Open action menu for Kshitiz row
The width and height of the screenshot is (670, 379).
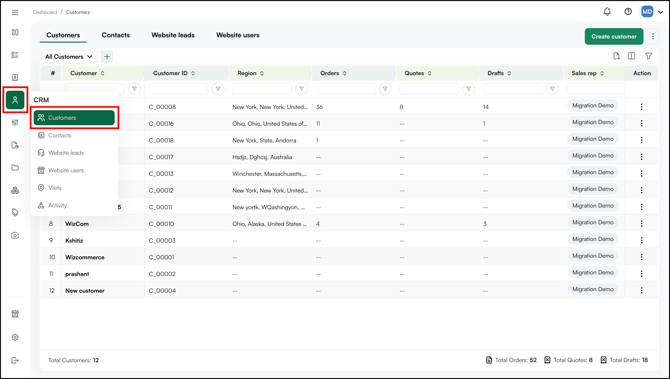pyautogui.click(x=641, y=240)
